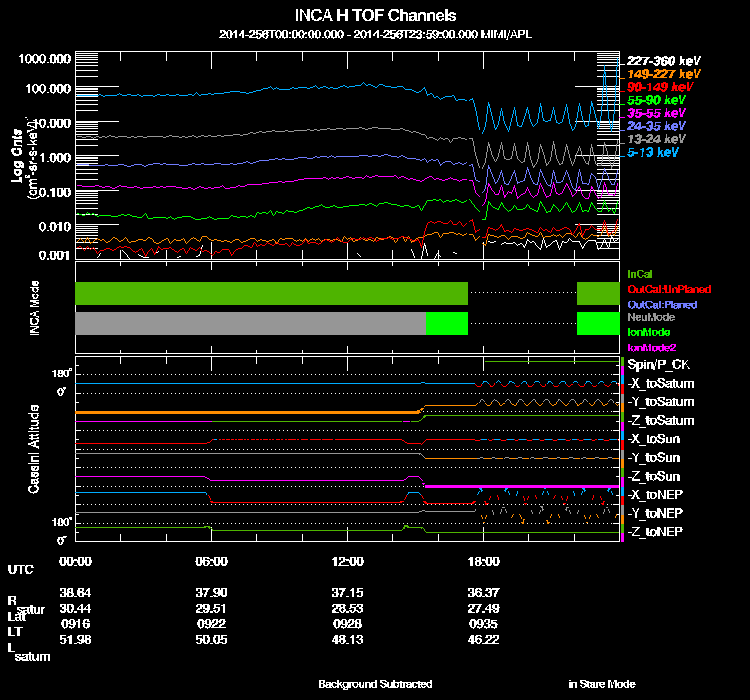Click the 18:00 UTC time tick label
The height and width of the screenshot is (700, 750).
click(483, 561)
